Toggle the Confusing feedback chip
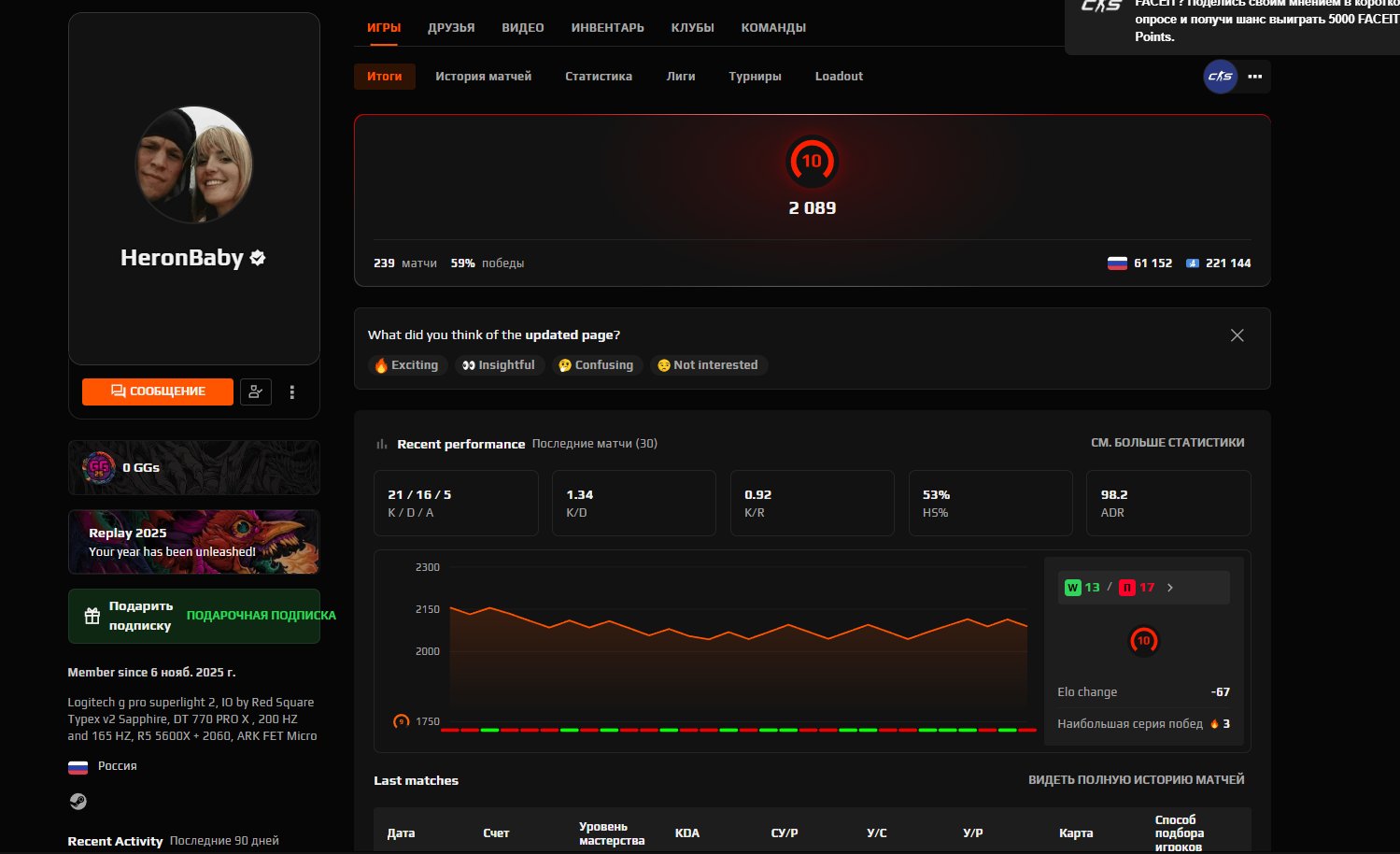Screen dimensions: 1400x854 [x=597, y=365]
